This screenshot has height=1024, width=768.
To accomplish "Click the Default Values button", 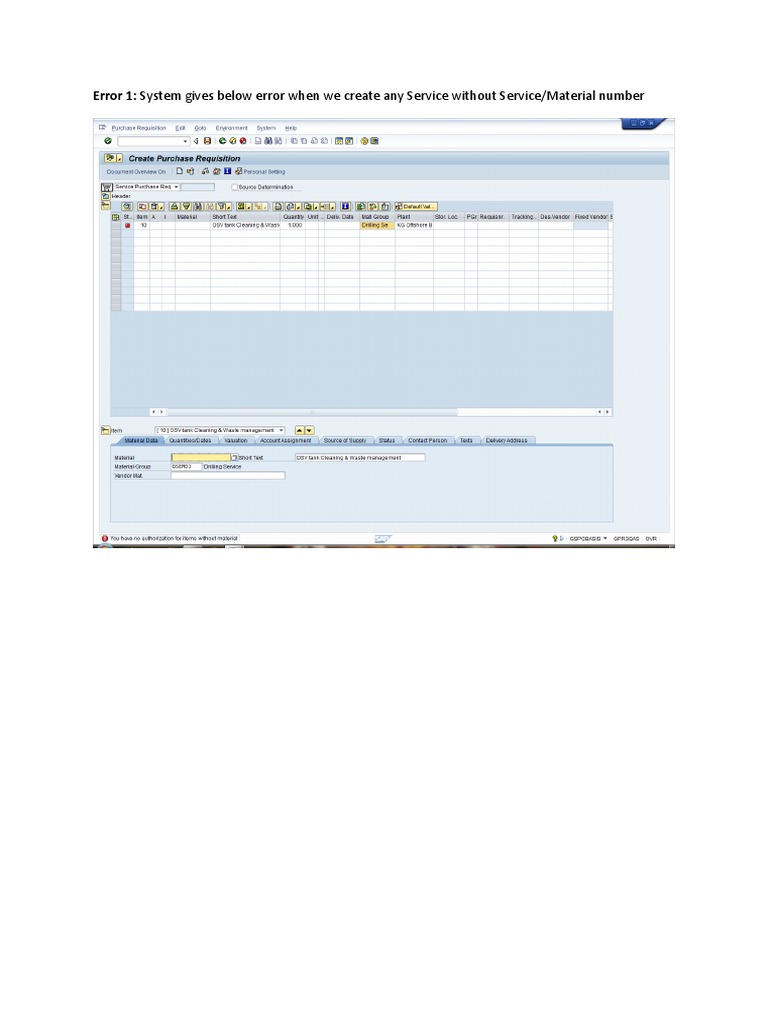I will [415, 206].
